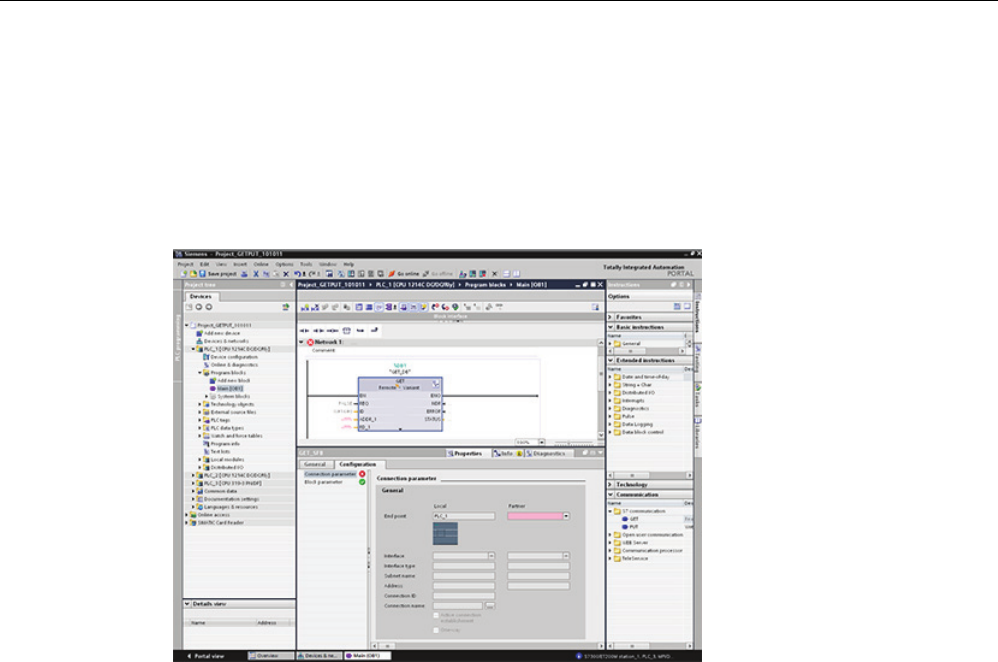Collapse the Communication palette
Viewport: 998px width, 662px height.
coord(610,495)
